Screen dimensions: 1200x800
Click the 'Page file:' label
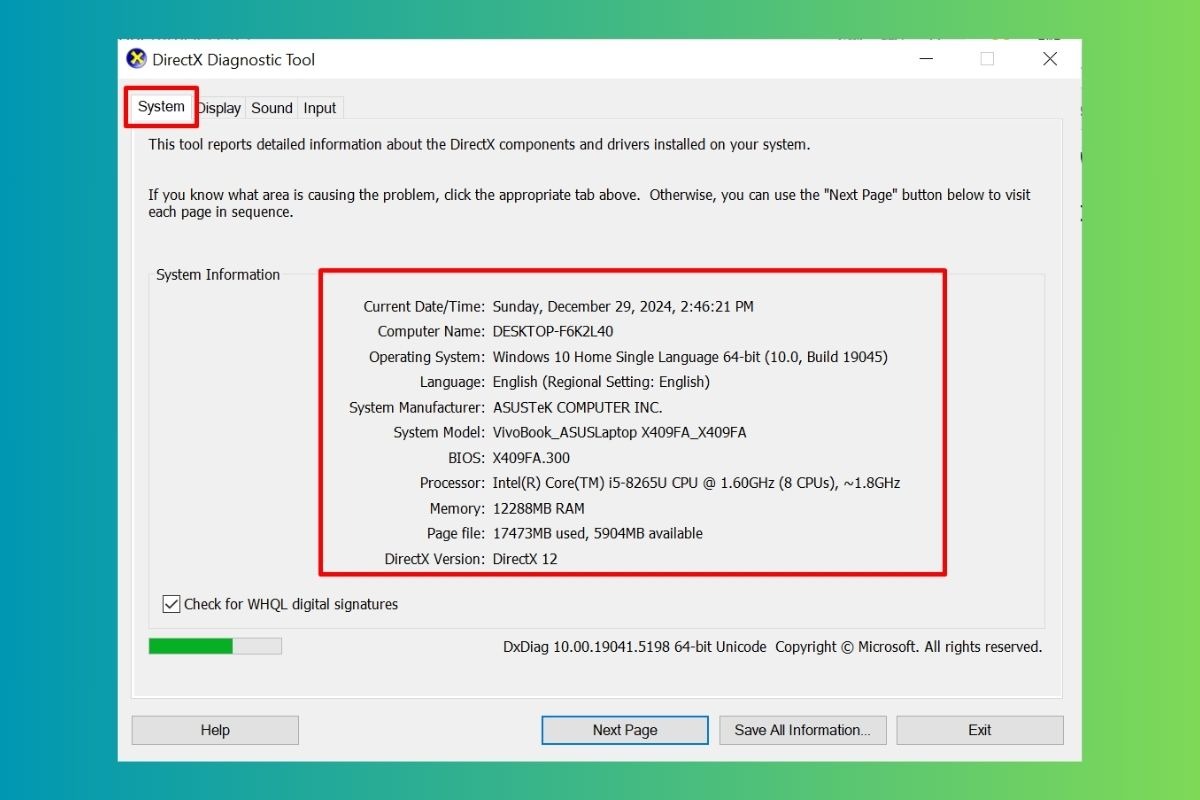click(x=456, y=534)
